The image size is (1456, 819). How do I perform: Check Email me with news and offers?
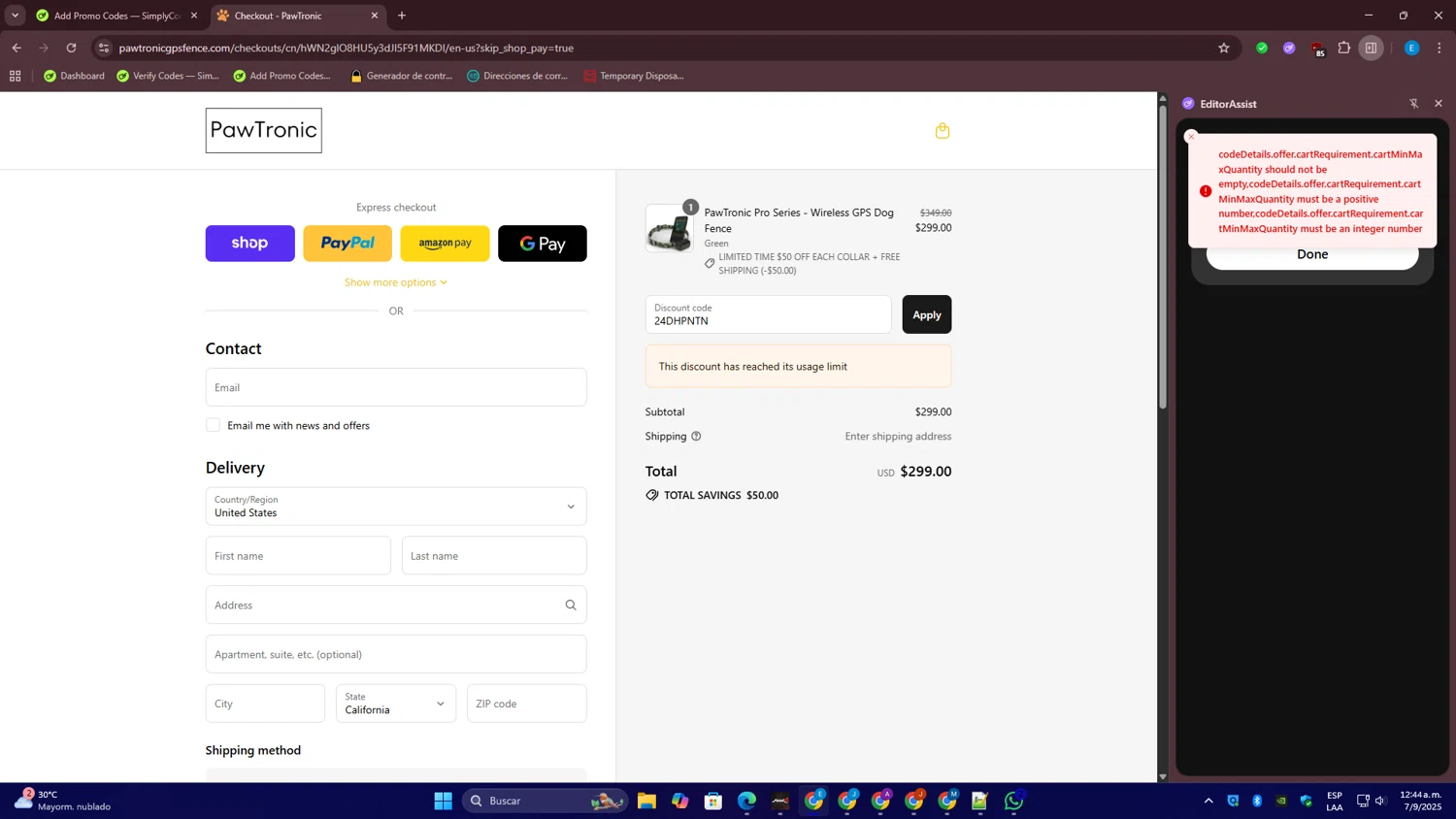[x=213, y=425]
